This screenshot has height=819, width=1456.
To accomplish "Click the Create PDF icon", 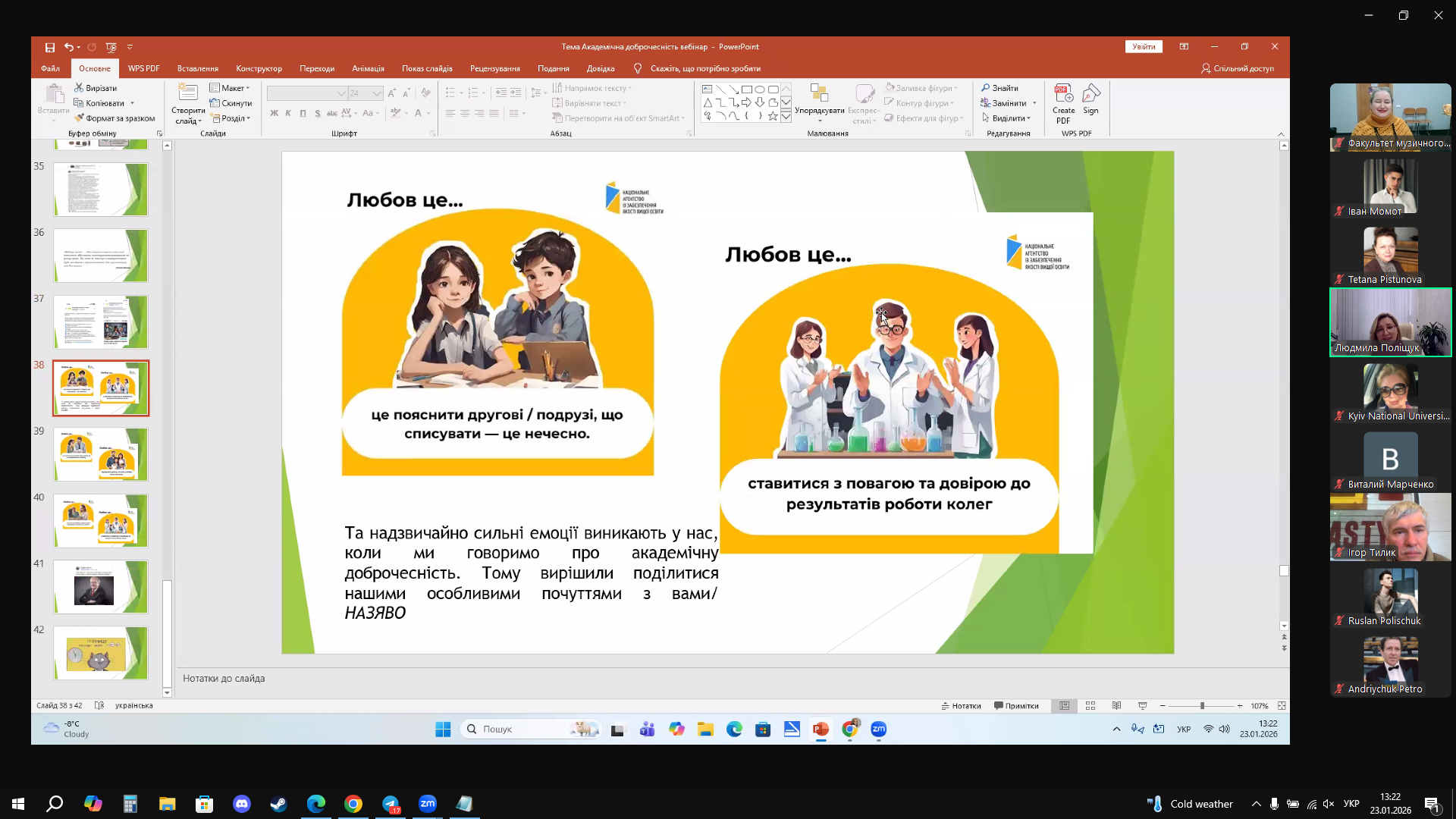I will pos(1063,104).
